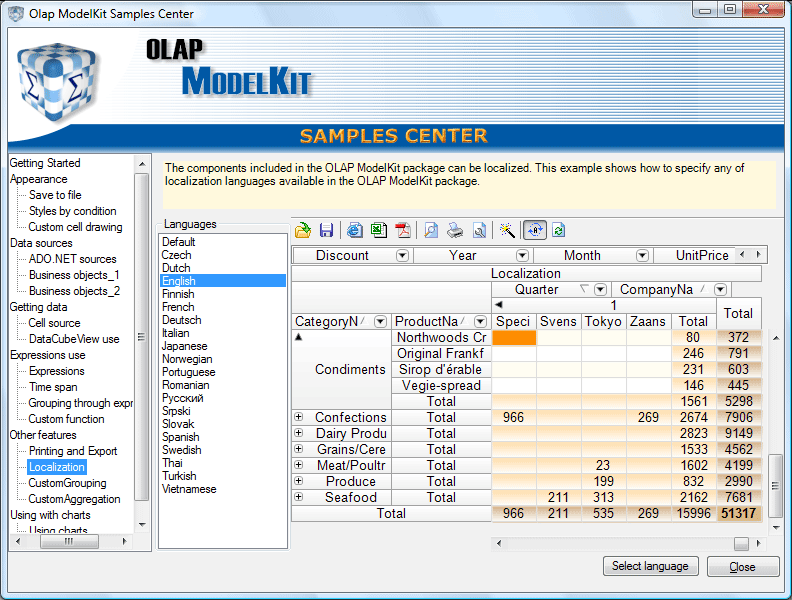Select English language

pyautogui.click(x=223, y=281)
